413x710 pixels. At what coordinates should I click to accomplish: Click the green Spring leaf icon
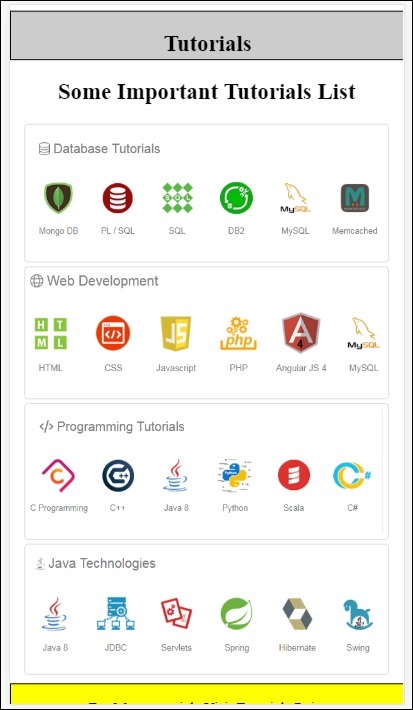point(236,614)
